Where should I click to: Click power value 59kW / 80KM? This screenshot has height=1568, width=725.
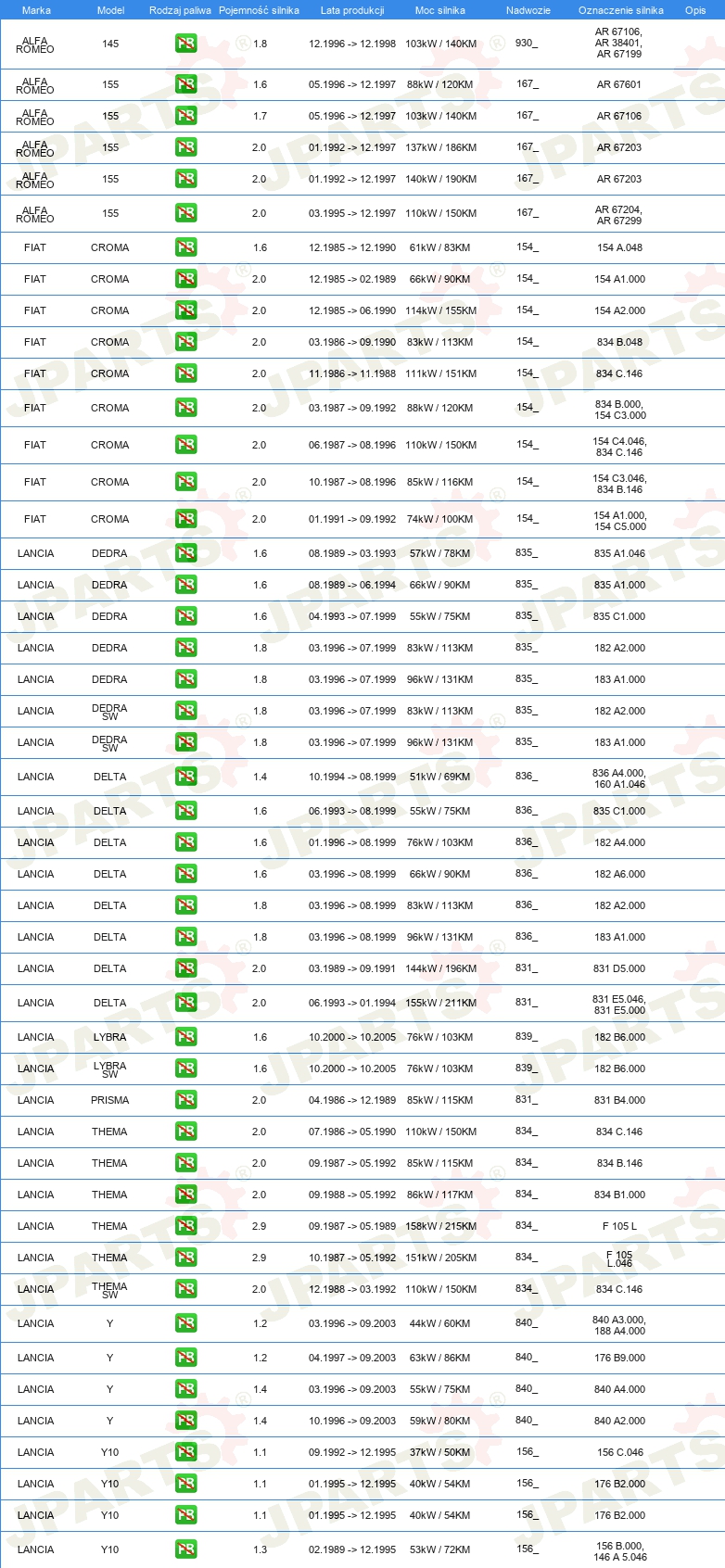click(x=440, y=1421)
